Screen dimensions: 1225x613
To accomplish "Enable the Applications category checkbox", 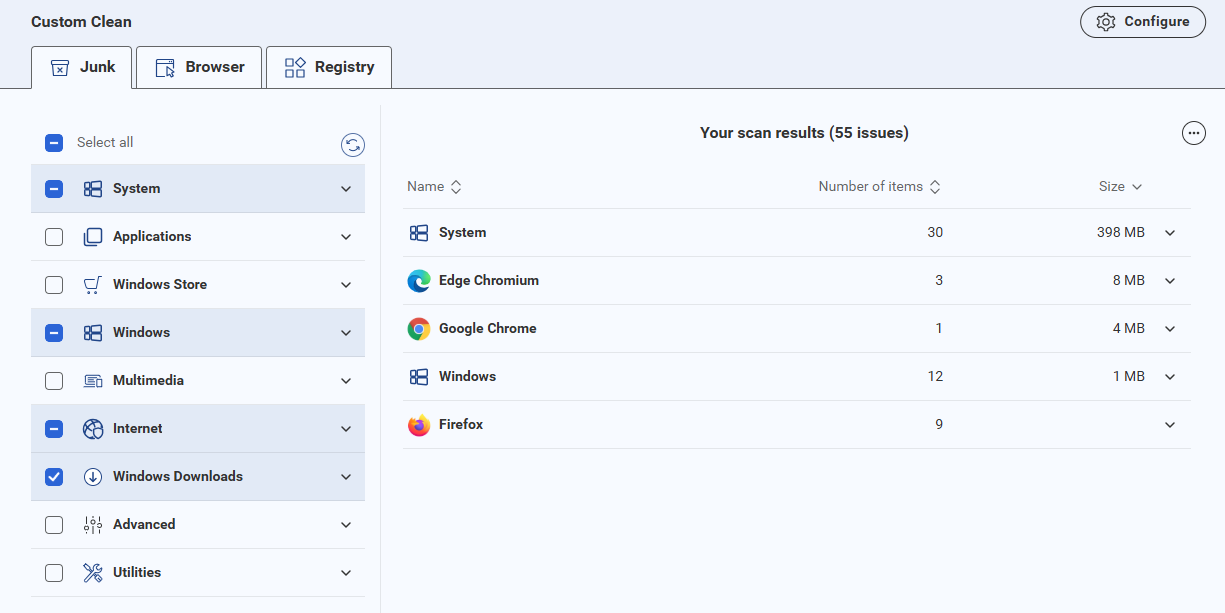I will (x=54, y=237).
